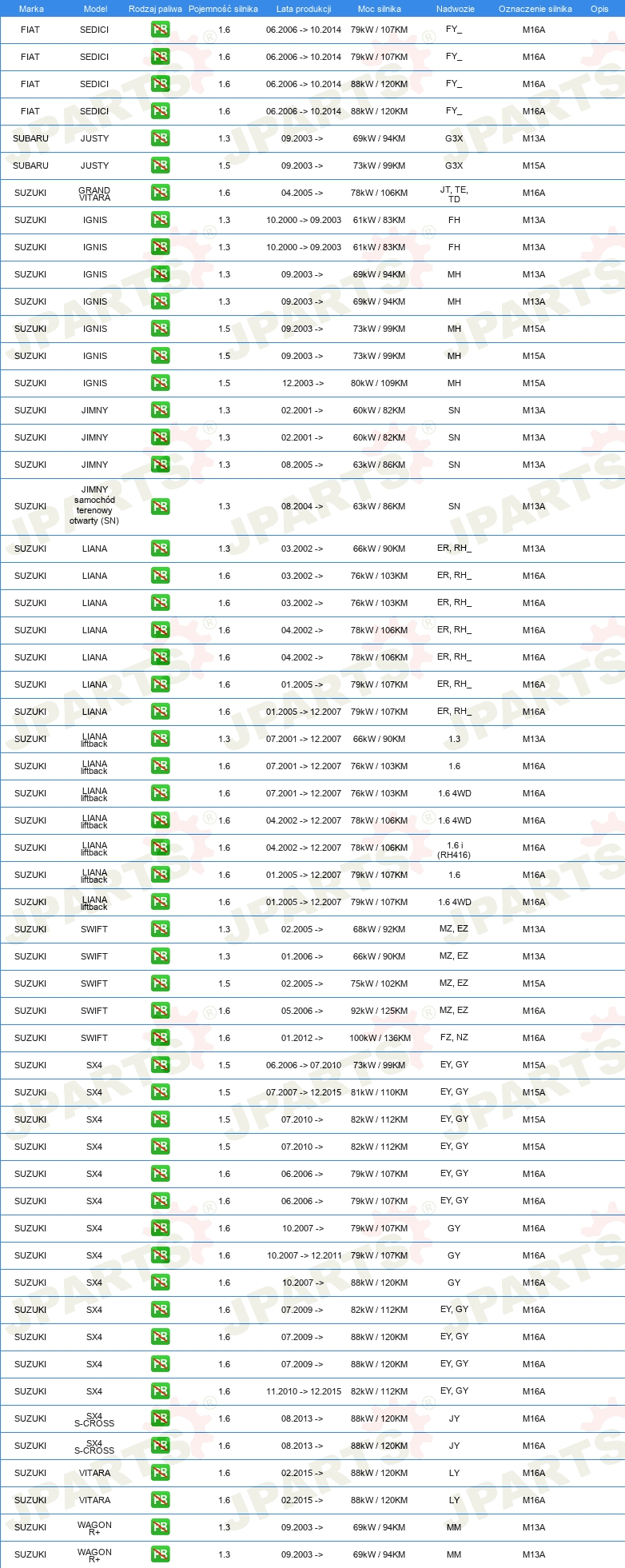Select the '75kW / 102KM' power cell

[x=379, y=983]
